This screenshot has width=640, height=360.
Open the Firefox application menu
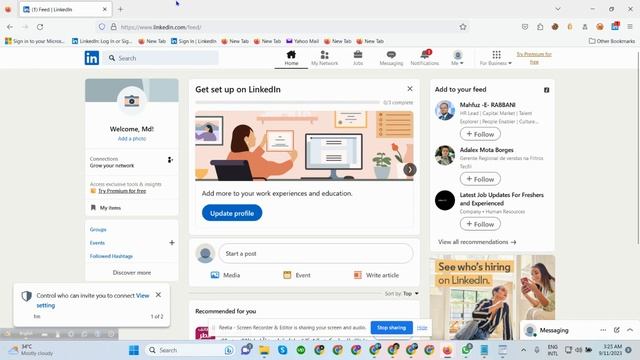point(630,27)
